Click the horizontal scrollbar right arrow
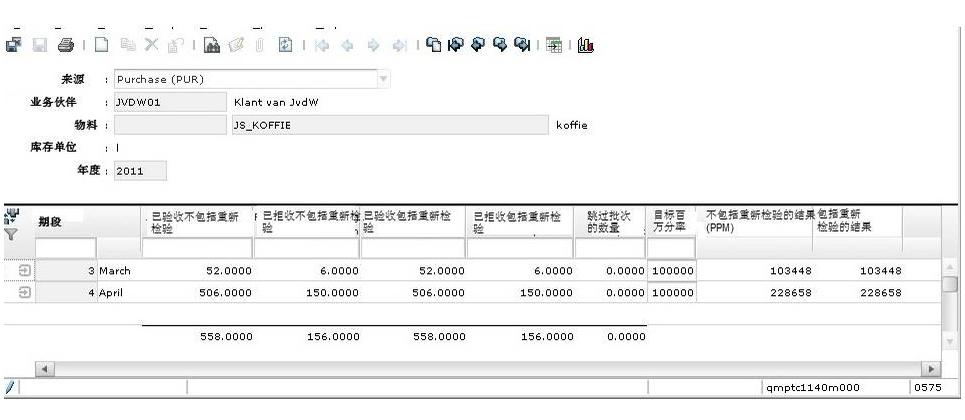The width and height of the screenshot is (965, 420). tap(935, 370)
